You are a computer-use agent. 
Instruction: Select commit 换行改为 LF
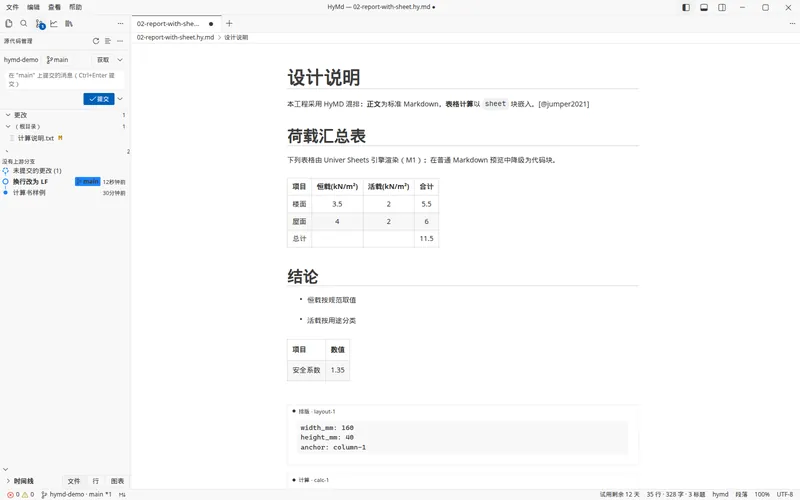(31, 182)
